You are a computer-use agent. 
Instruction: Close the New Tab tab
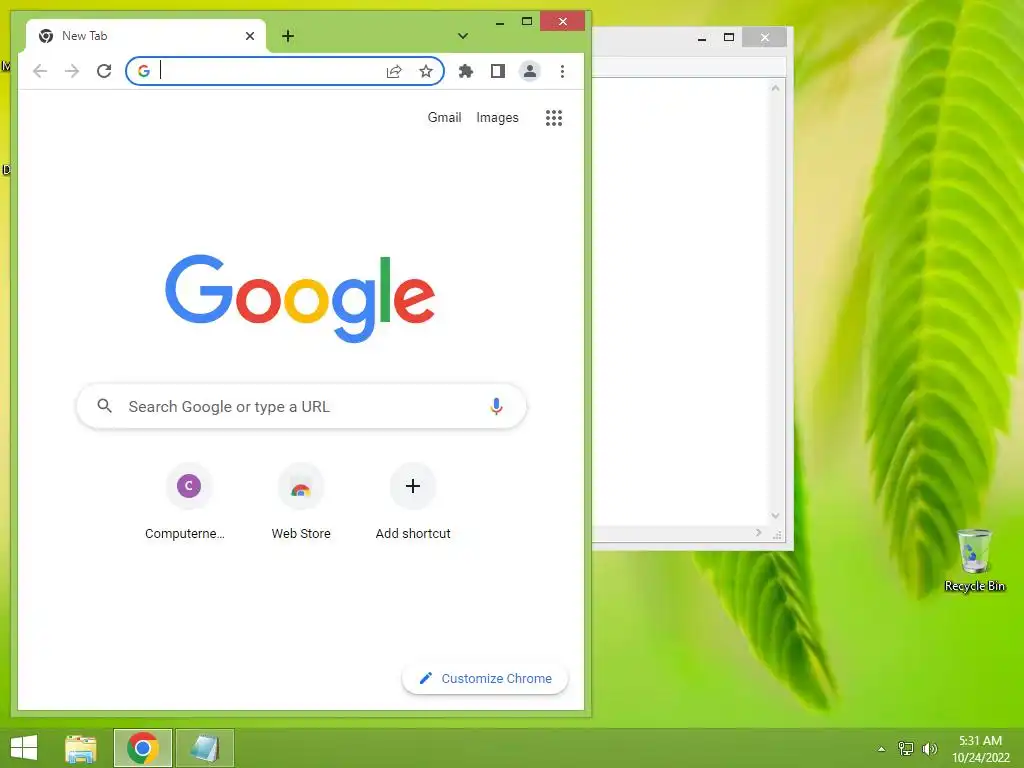click(x=249, y=36)
